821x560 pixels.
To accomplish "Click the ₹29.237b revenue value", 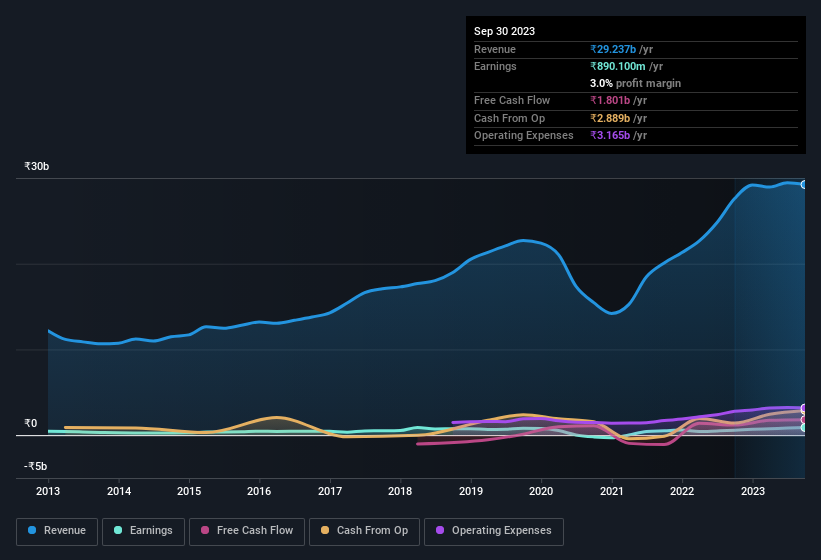I will point(613,49).
